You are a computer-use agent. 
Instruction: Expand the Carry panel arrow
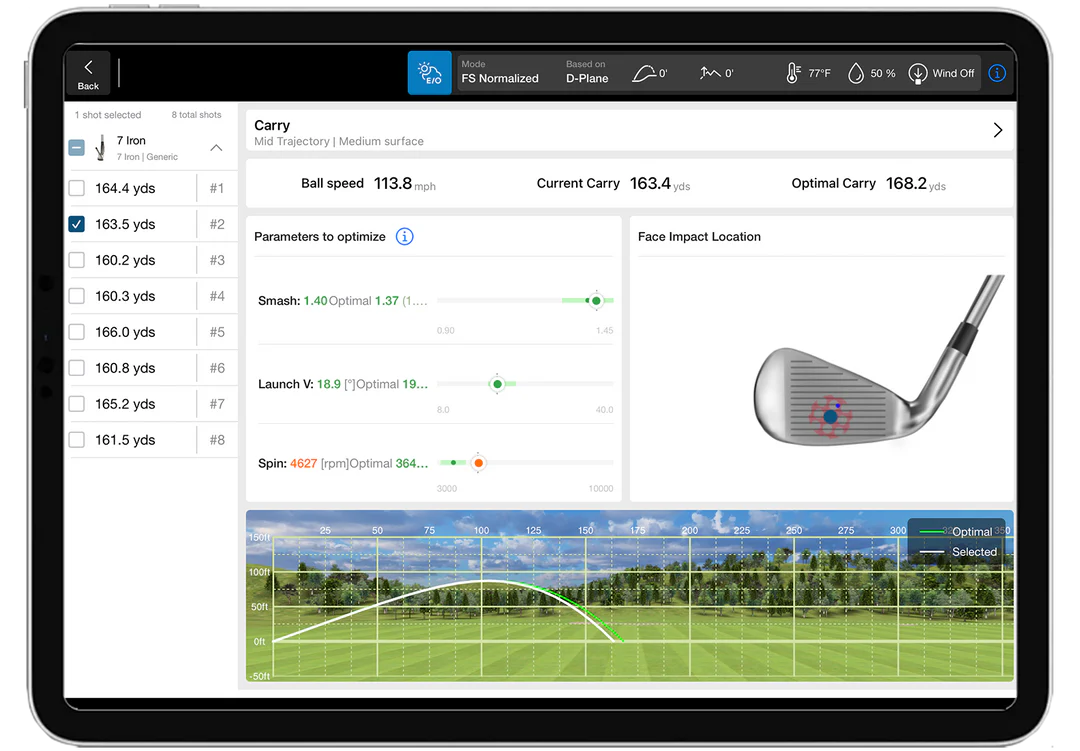997,130
